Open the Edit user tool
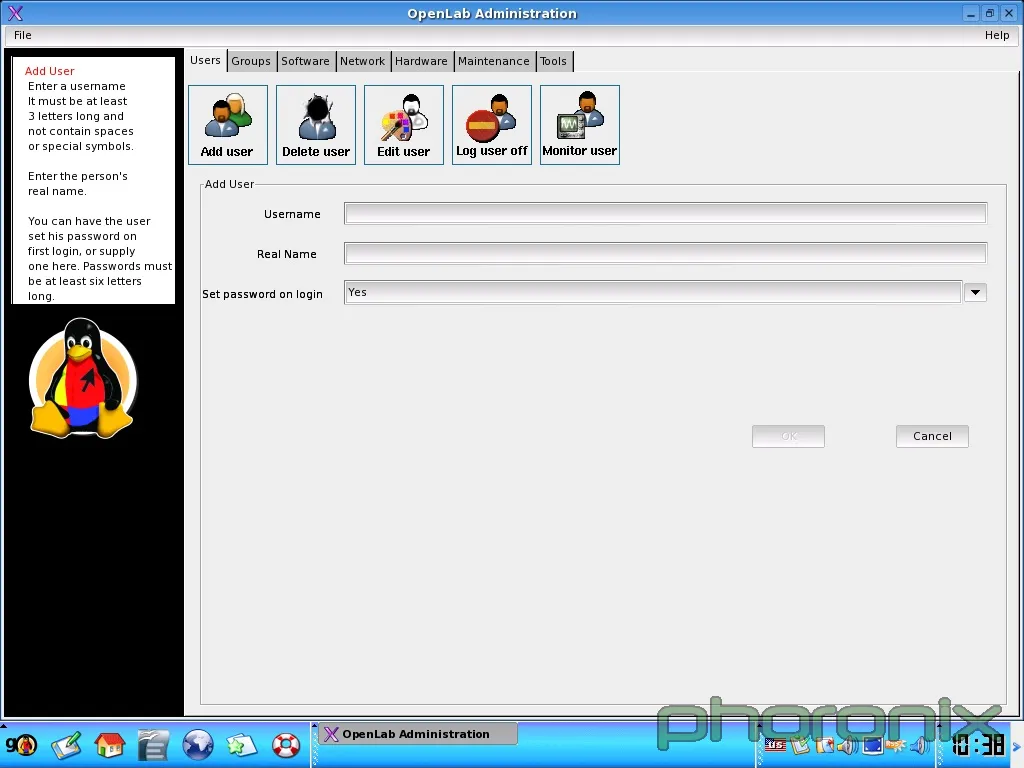This screenshot has height=768, width=1024. pyautogui.click(x=404, y=125)
